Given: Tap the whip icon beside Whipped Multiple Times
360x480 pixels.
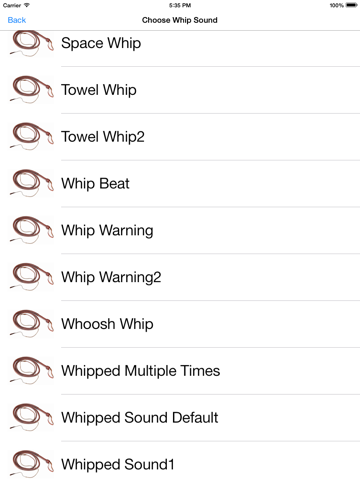Looking at the screenshot, I should [31, 371].
